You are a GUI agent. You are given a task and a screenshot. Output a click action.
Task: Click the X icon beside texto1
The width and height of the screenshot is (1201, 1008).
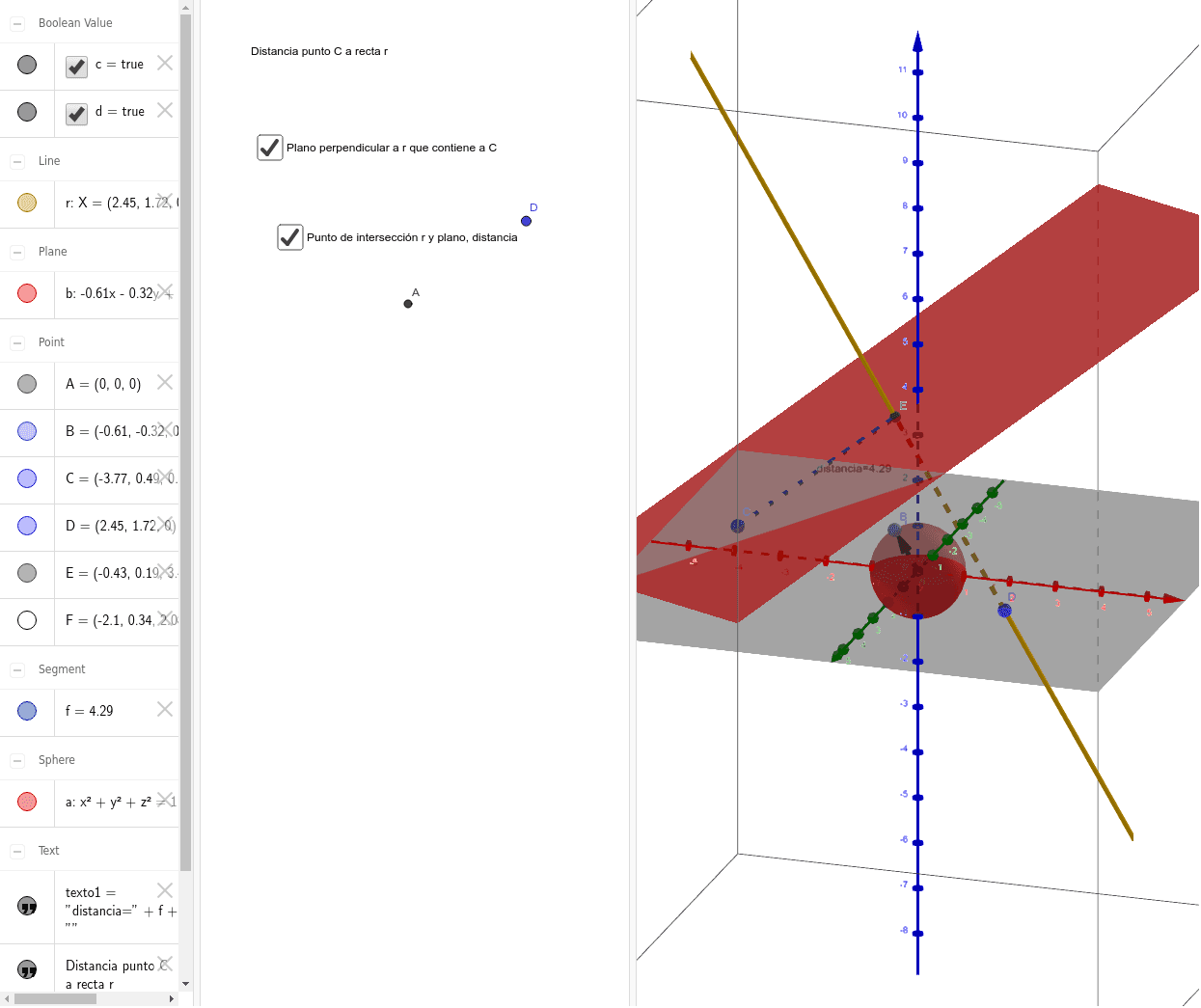[165, 890]
